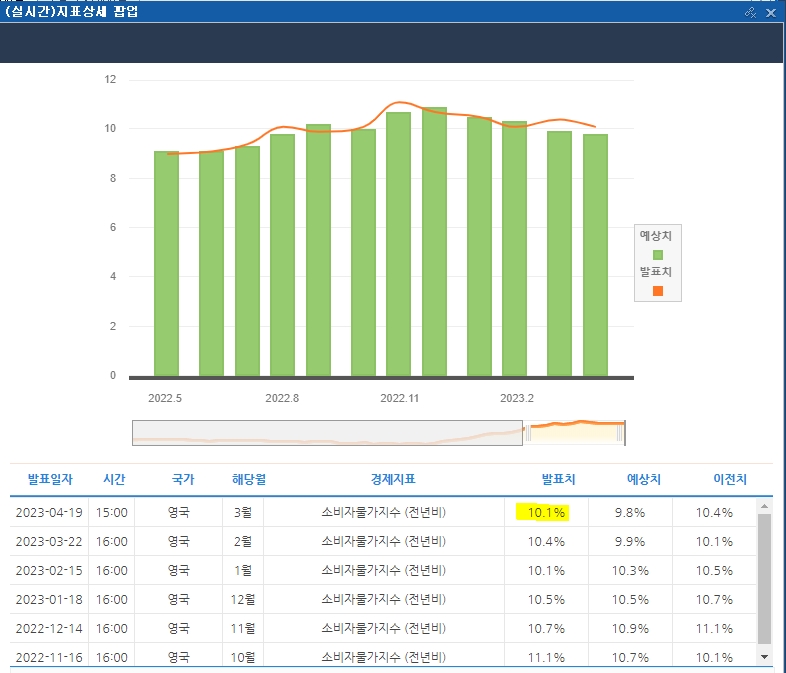Click the 해당월 column header

[x=249, y=479]
